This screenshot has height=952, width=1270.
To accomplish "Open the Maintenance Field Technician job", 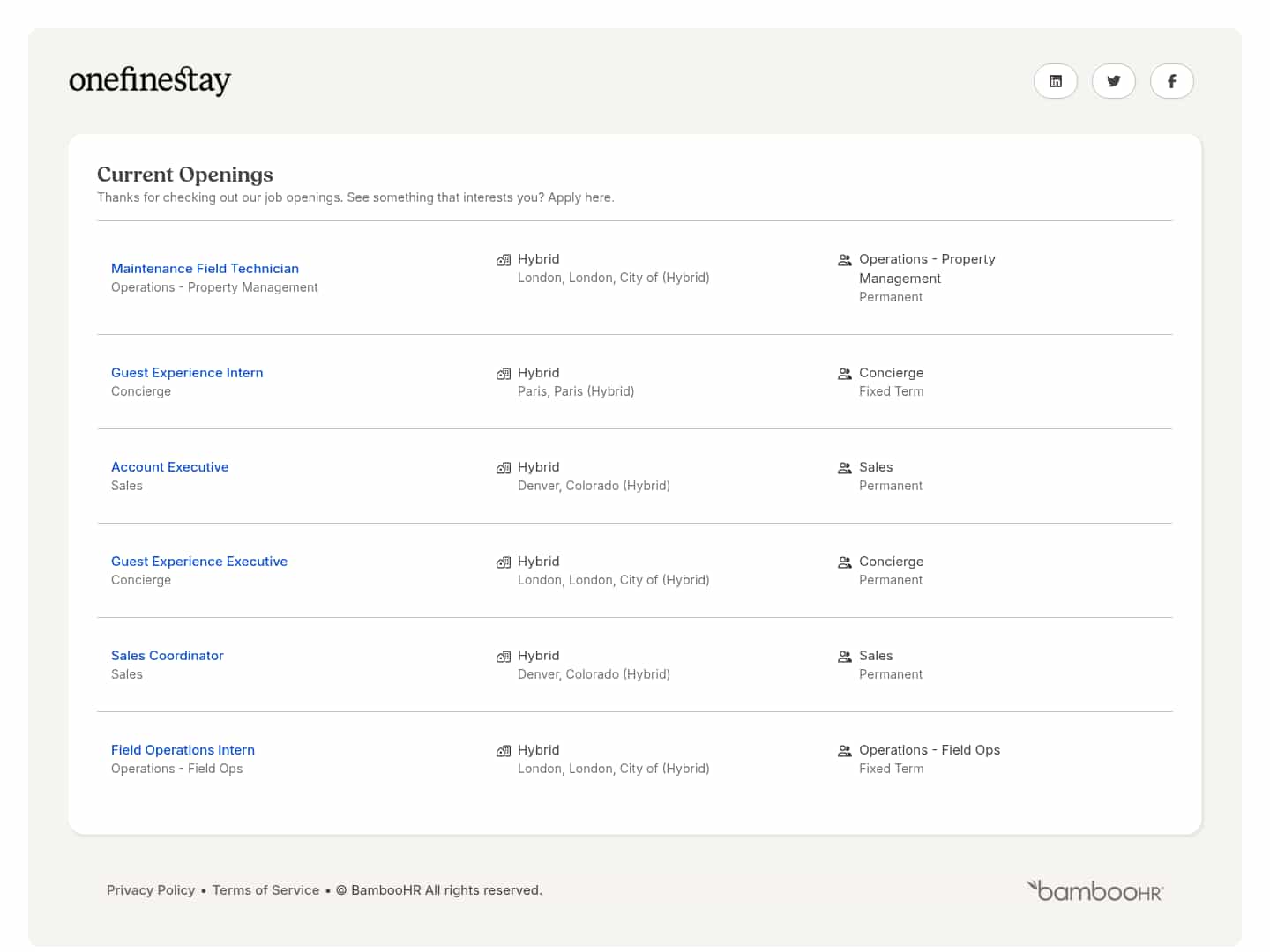I will (x=205, y=269).
